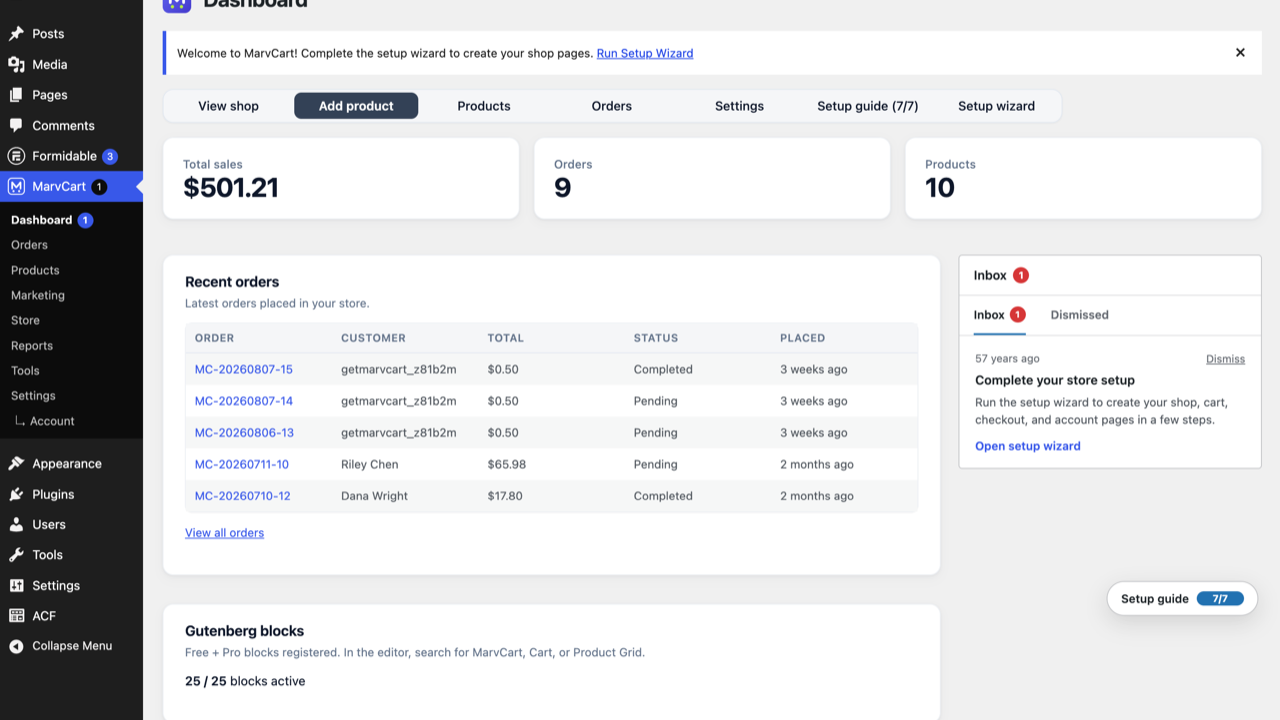The image size is (1280, 720).
Task: Click the ACF grid icon
Action: (16, 616)
